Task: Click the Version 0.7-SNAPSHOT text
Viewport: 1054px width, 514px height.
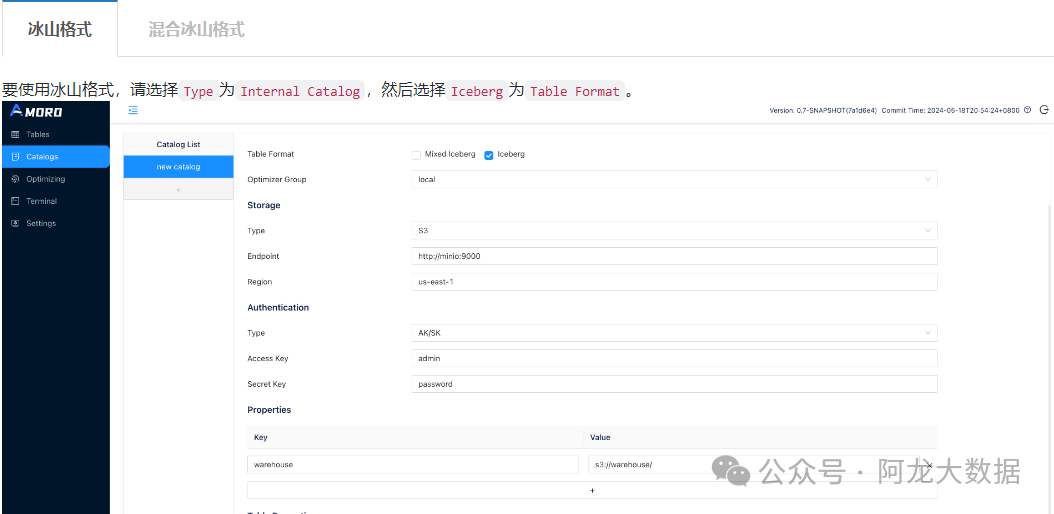Action: (823, 110)
